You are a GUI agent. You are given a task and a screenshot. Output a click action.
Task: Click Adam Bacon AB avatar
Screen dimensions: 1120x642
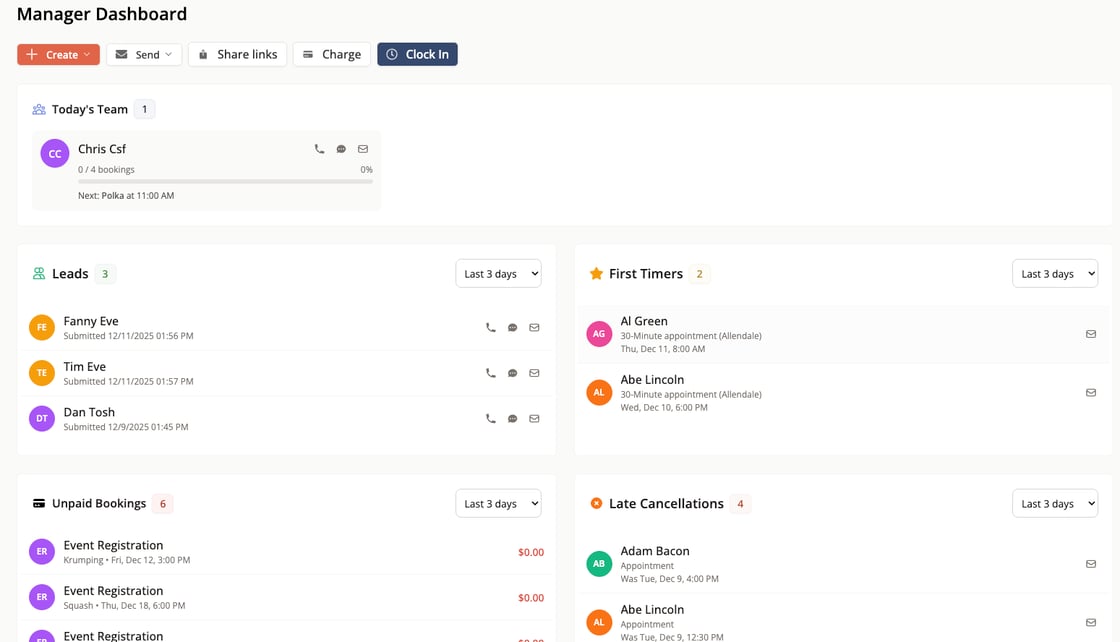coord(599,563)
